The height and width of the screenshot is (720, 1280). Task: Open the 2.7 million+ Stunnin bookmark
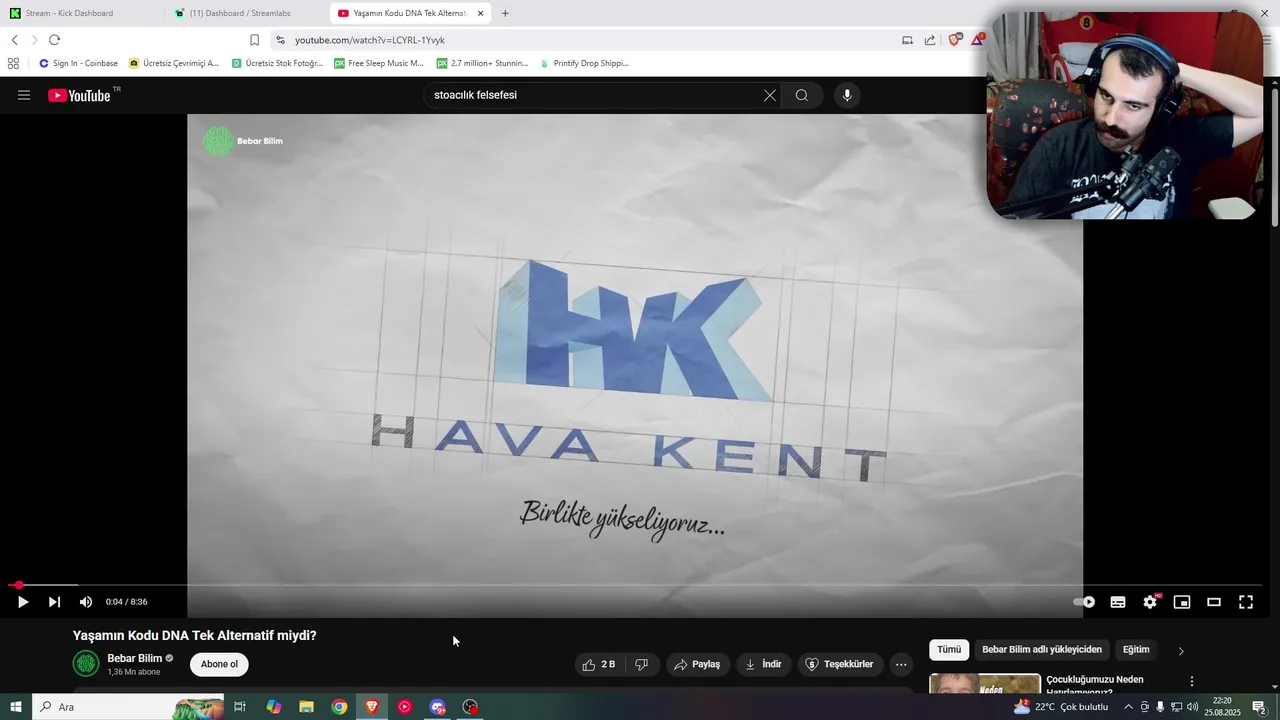click(482, 63)
